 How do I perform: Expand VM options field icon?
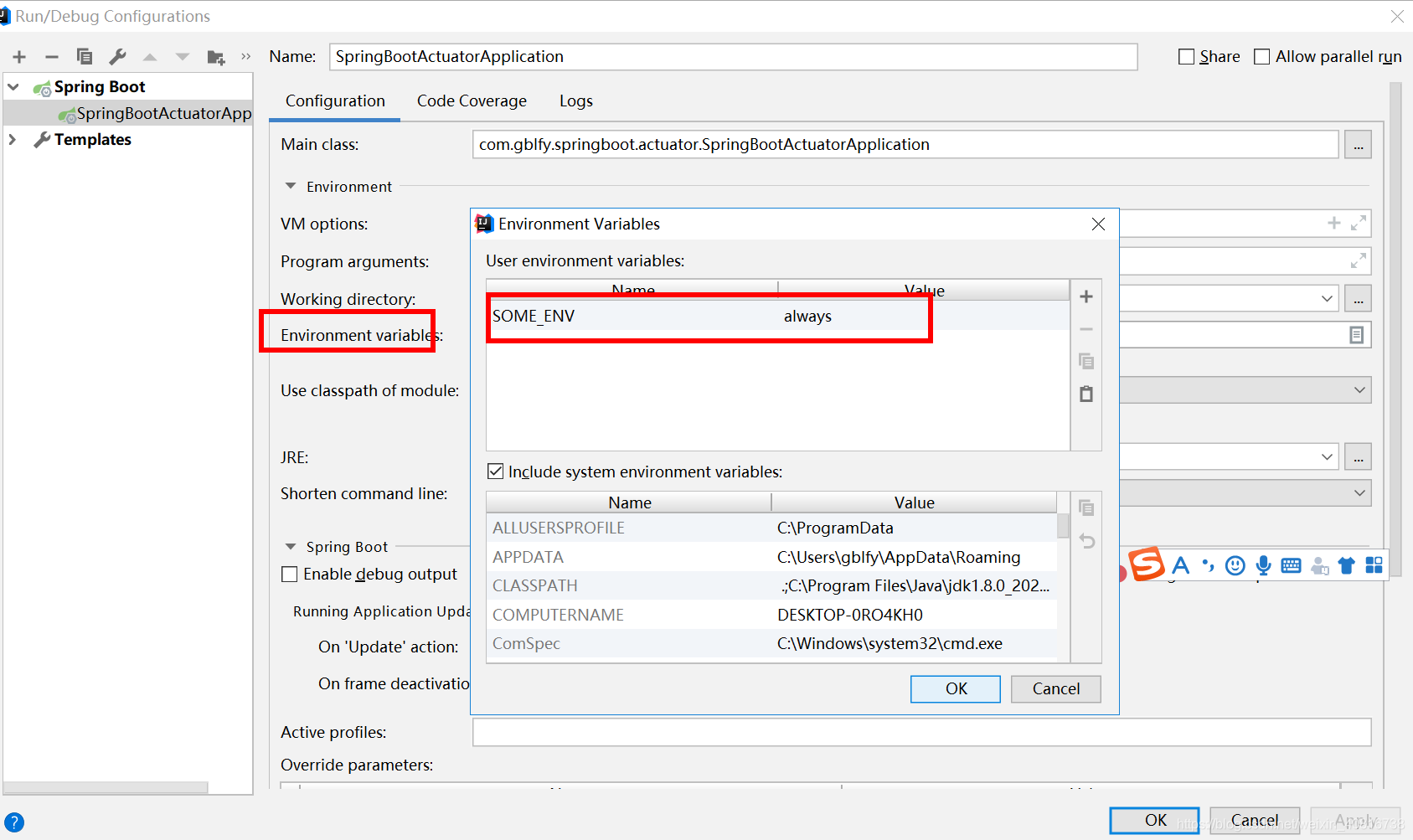(x=1359, y=224)
